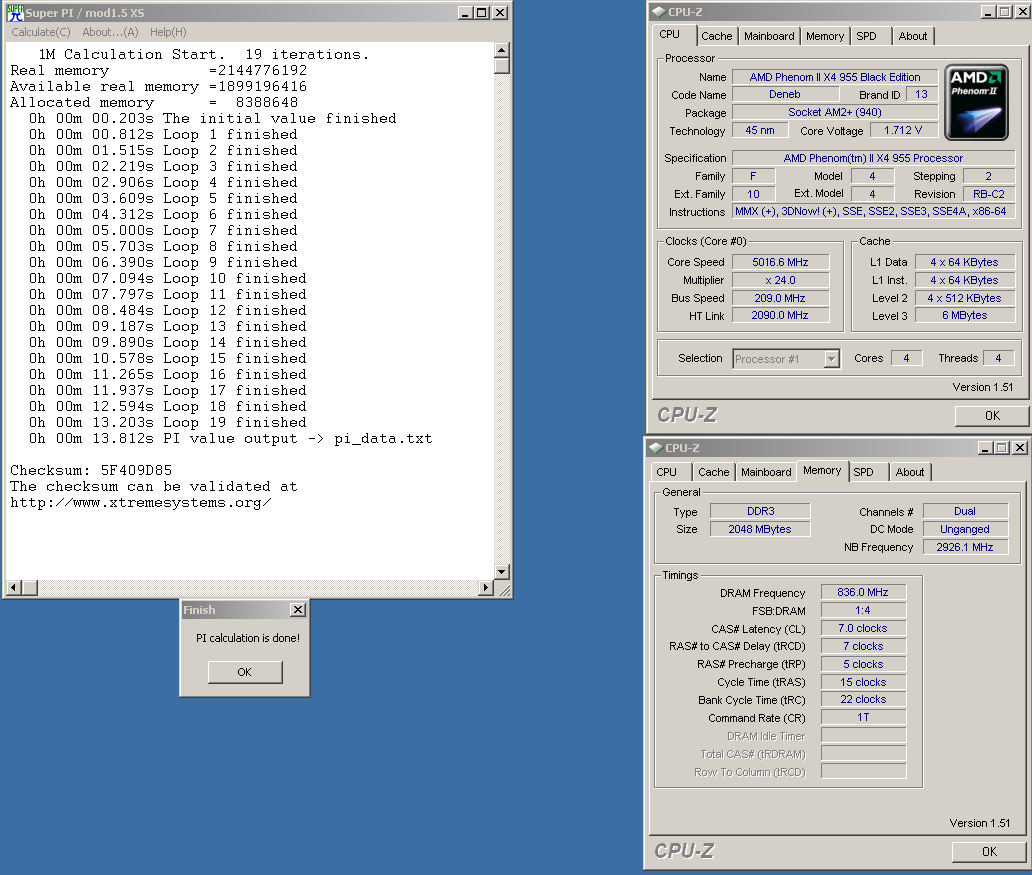
Task: Click the memory Size value 2048 MBytes
Action: point(760,529)
